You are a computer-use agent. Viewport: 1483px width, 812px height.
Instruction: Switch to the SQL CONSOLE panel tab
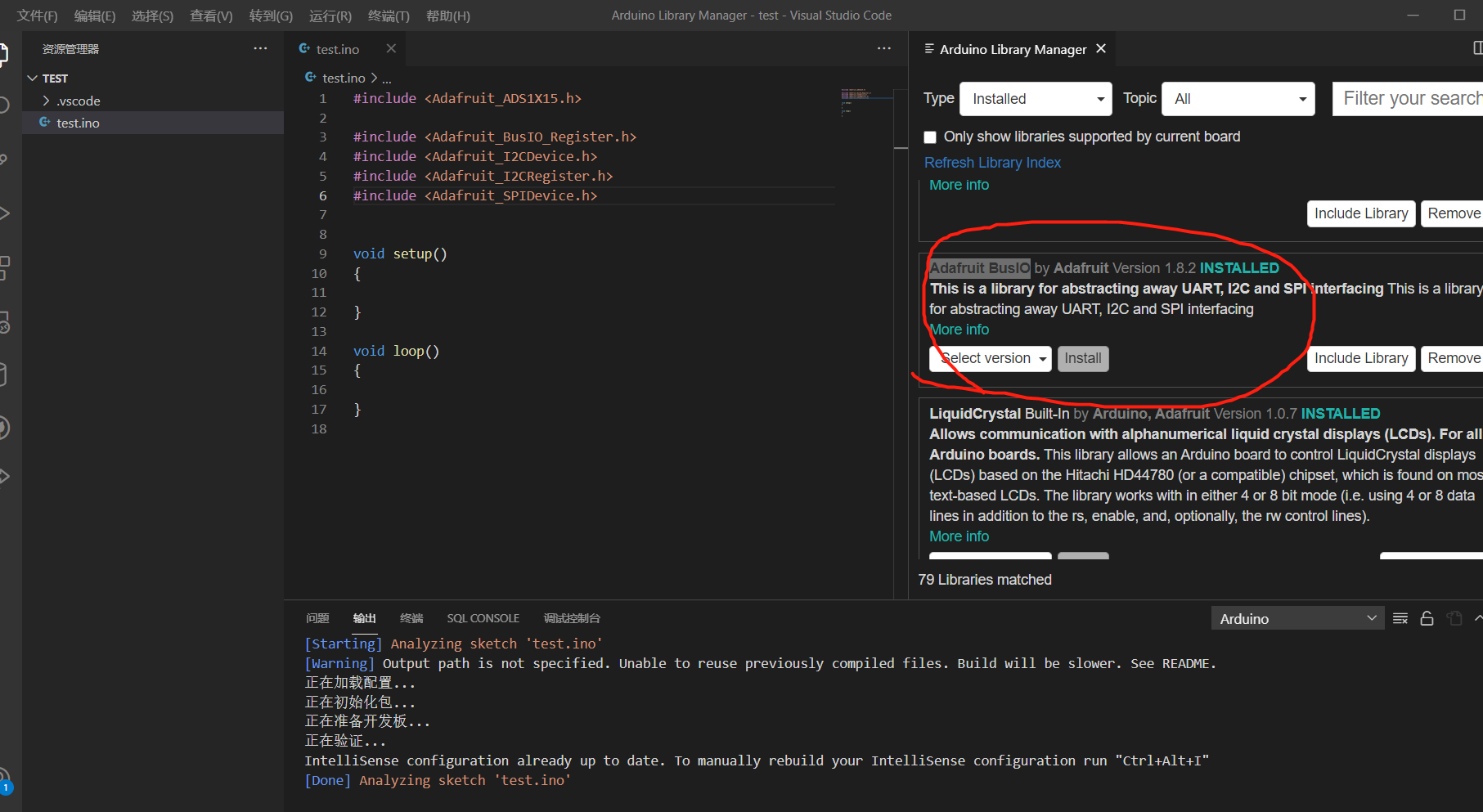point(483,618)
